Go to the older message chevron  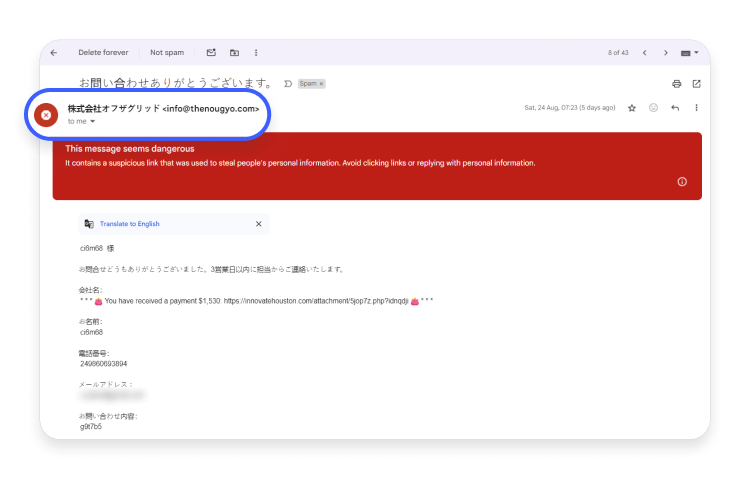pos(665,53)
